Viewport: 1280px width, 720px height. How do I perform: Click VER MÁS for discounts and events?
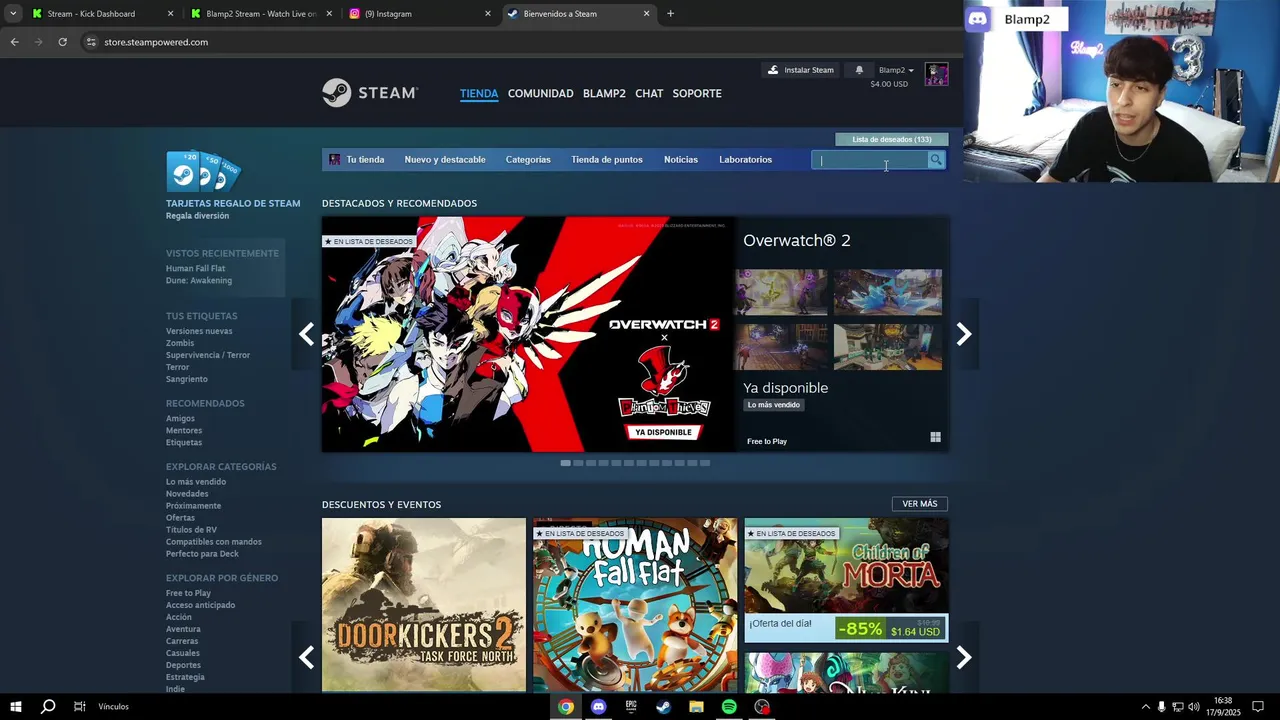pos(920,504)
